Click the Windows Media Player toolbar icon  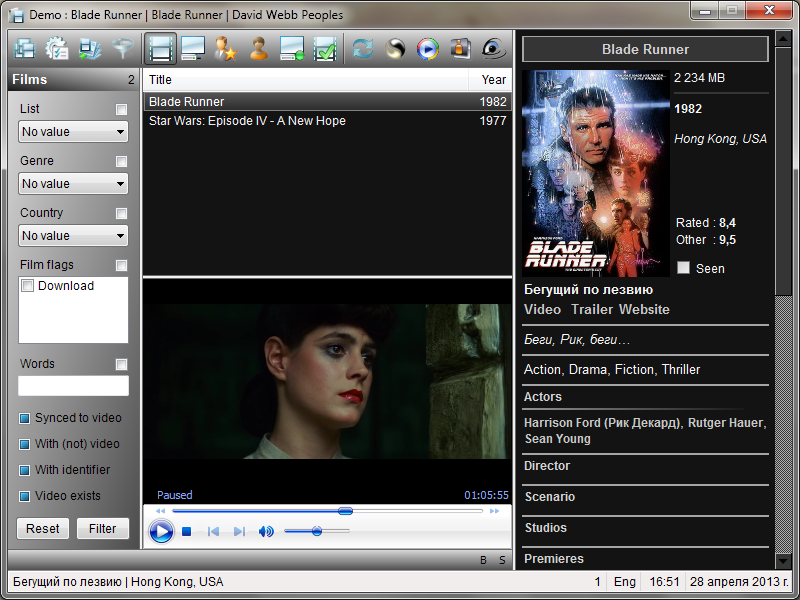tap(428, 49)
